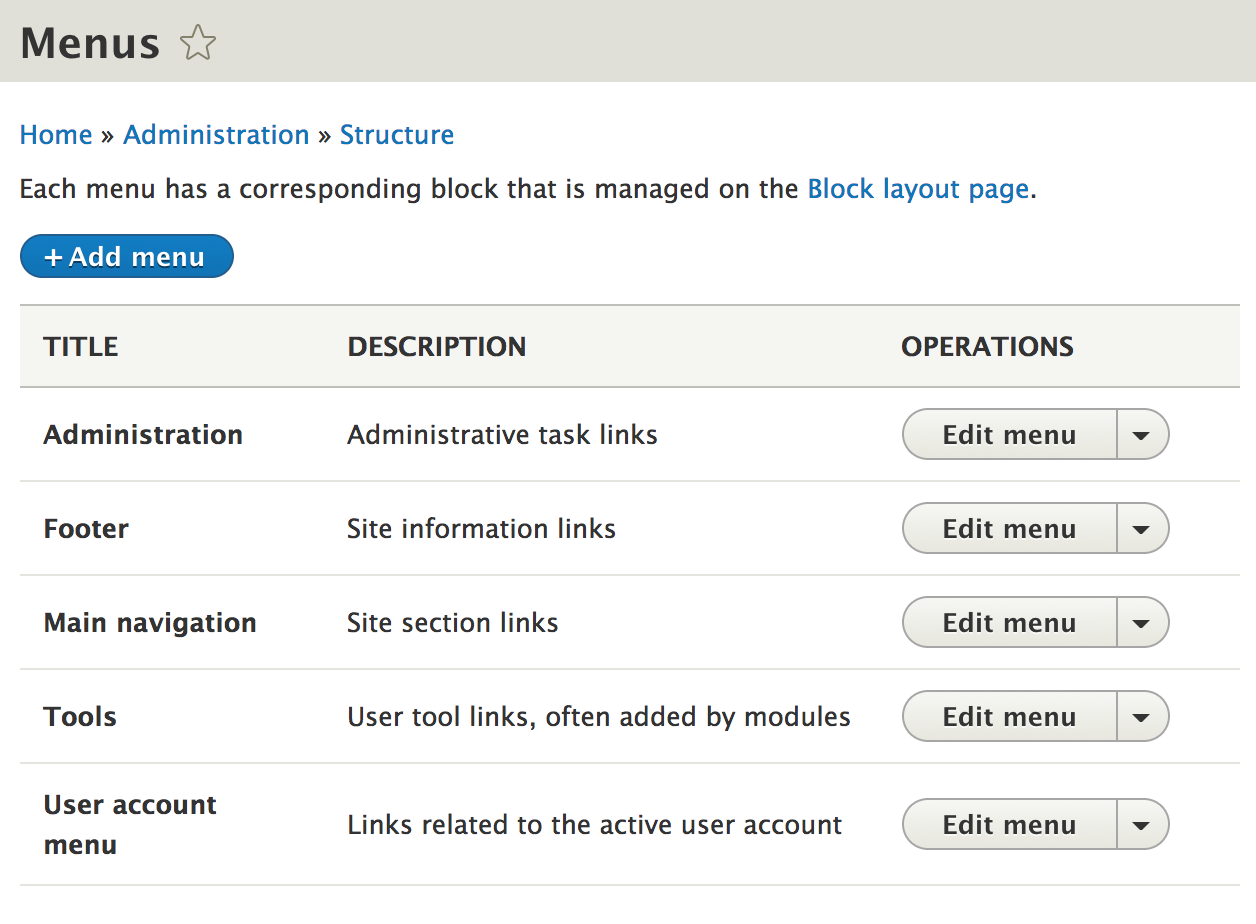Edit the Tools menu
This screenshot has width=1256, height=924.
(x=1009, y=717)
